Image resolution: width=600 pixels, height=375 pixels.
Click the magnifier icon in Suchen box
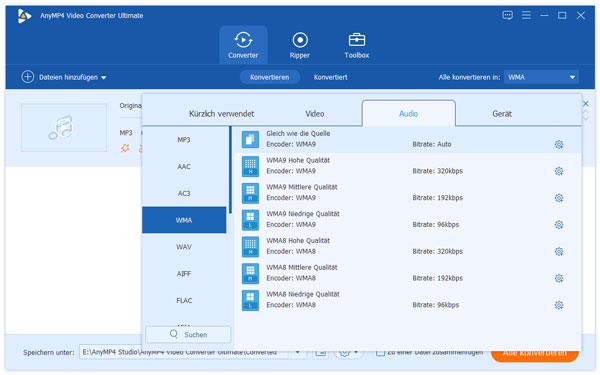click(174, 334)
